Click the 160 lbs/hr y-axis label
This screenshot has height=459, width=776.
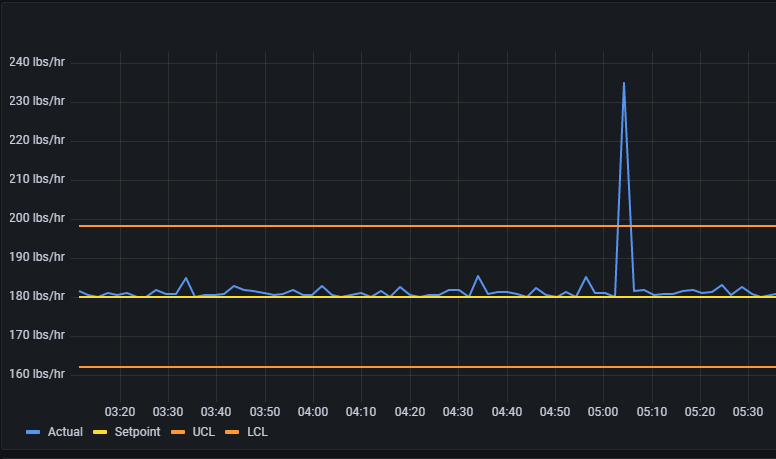(37, 374)
